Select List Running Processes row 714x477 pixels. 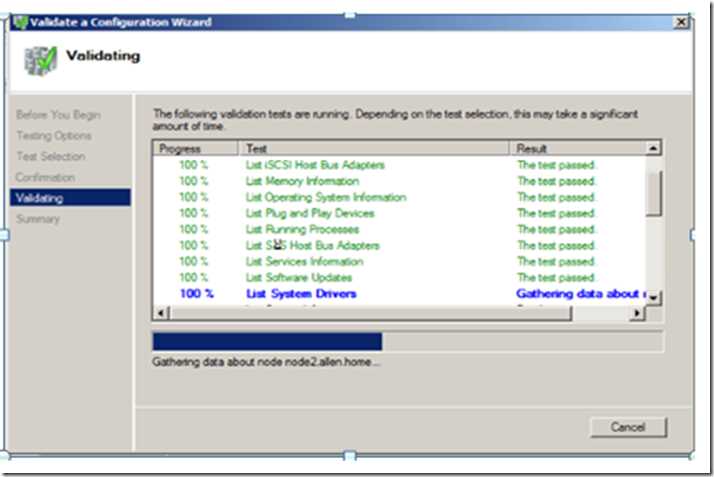(399, 229)
